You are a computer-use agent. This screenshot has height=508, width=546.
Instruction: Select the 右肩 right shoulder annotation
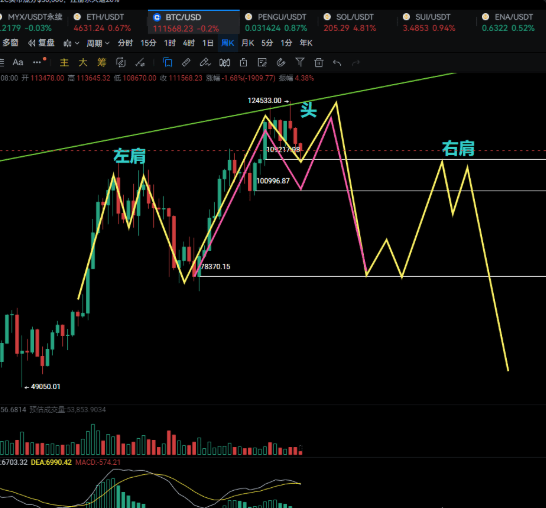click(x=458, y=148)
